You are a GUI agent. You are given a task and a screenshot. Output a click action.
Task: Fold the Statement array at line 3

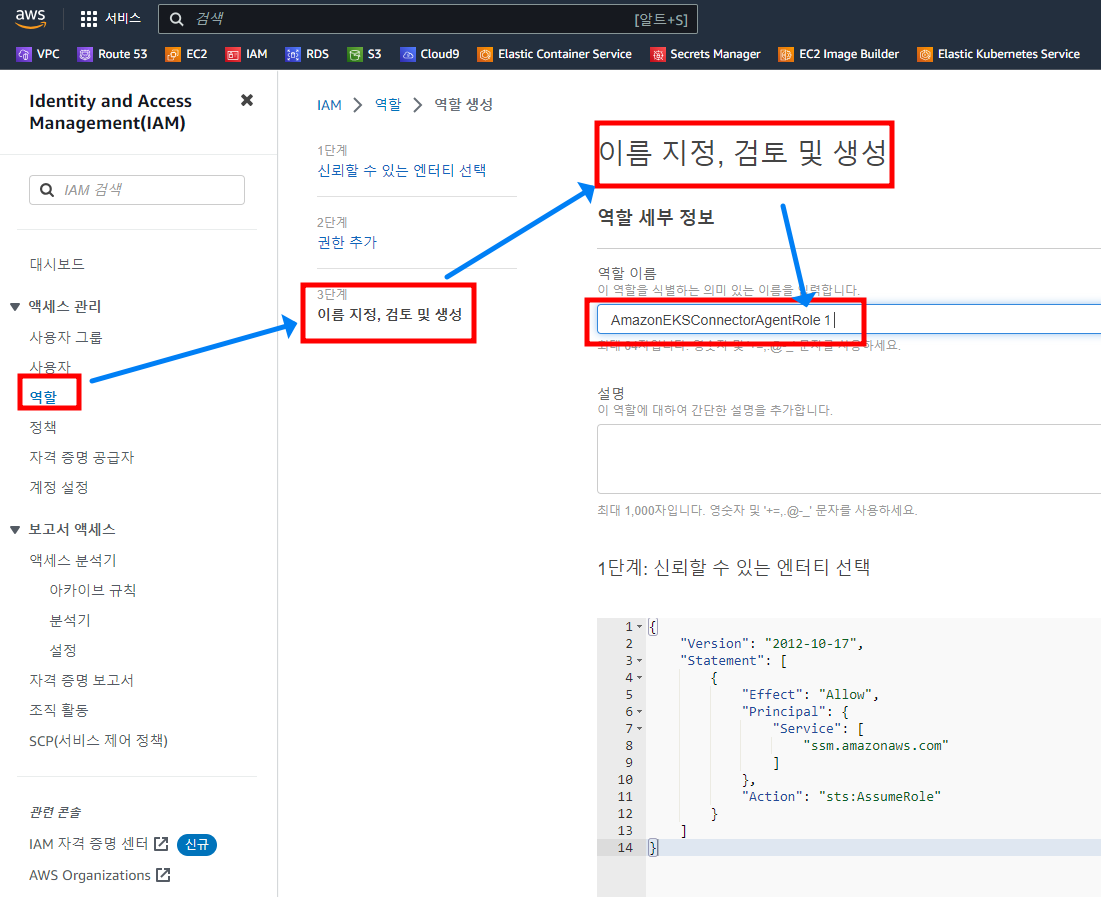coord(639,660)
